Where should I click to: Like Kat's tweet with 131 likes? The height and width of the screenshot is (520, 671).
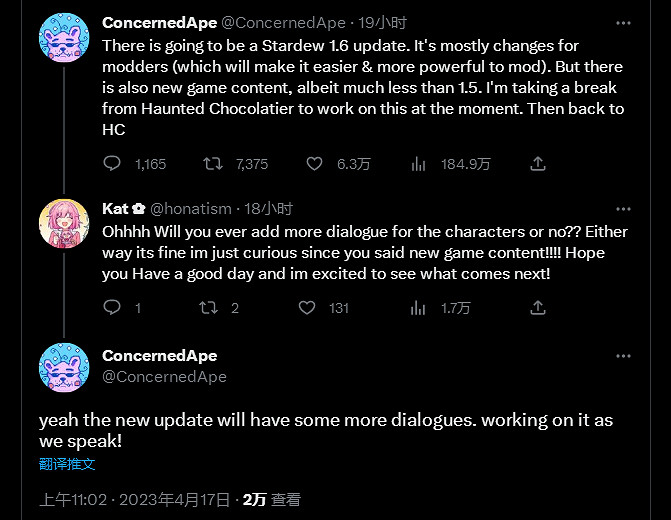click(314, 307)
